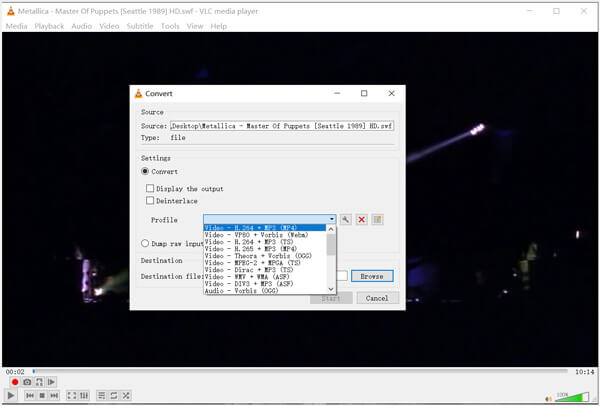Click the playback seek bar

tap(300, 371)
